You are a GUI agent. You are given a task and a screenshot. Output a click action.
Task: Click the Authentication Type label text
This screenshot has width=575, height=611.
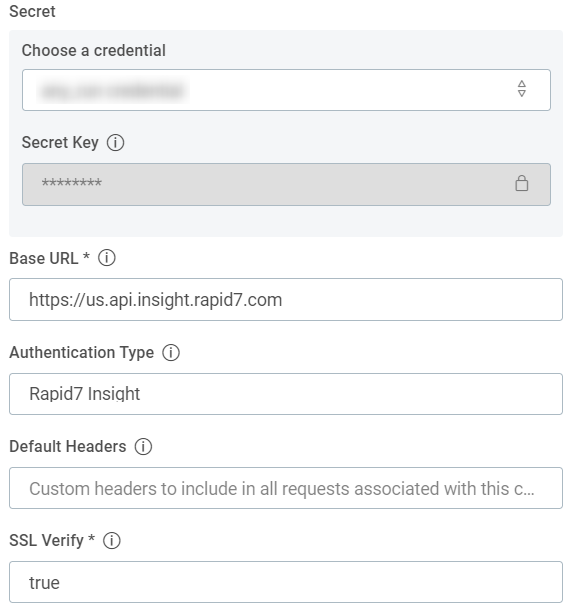tap(82, 353)
